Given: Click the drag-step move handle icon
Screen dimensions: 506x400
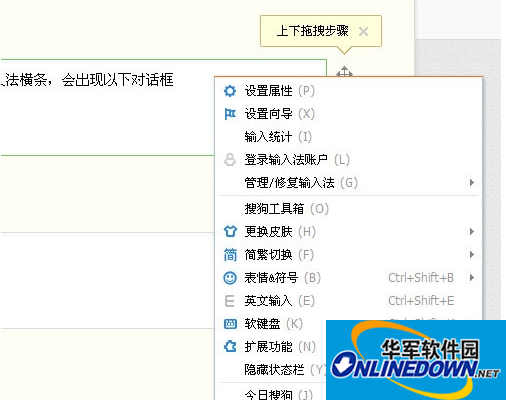Looking at the screenshot, I should coord(344,71).
